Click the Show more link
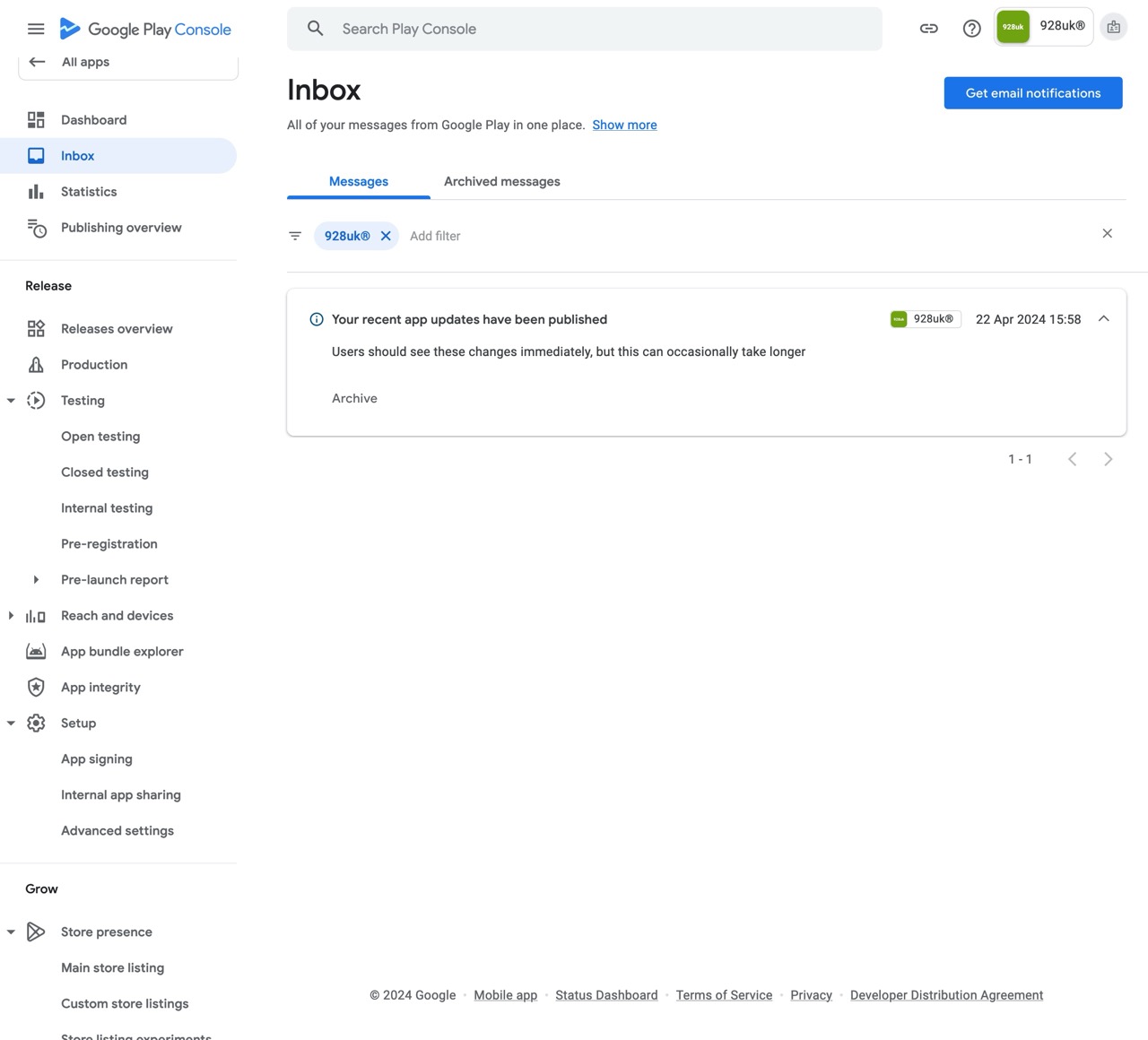The height and width of the screenshot is (1040, 1148). tap(624, 125)
